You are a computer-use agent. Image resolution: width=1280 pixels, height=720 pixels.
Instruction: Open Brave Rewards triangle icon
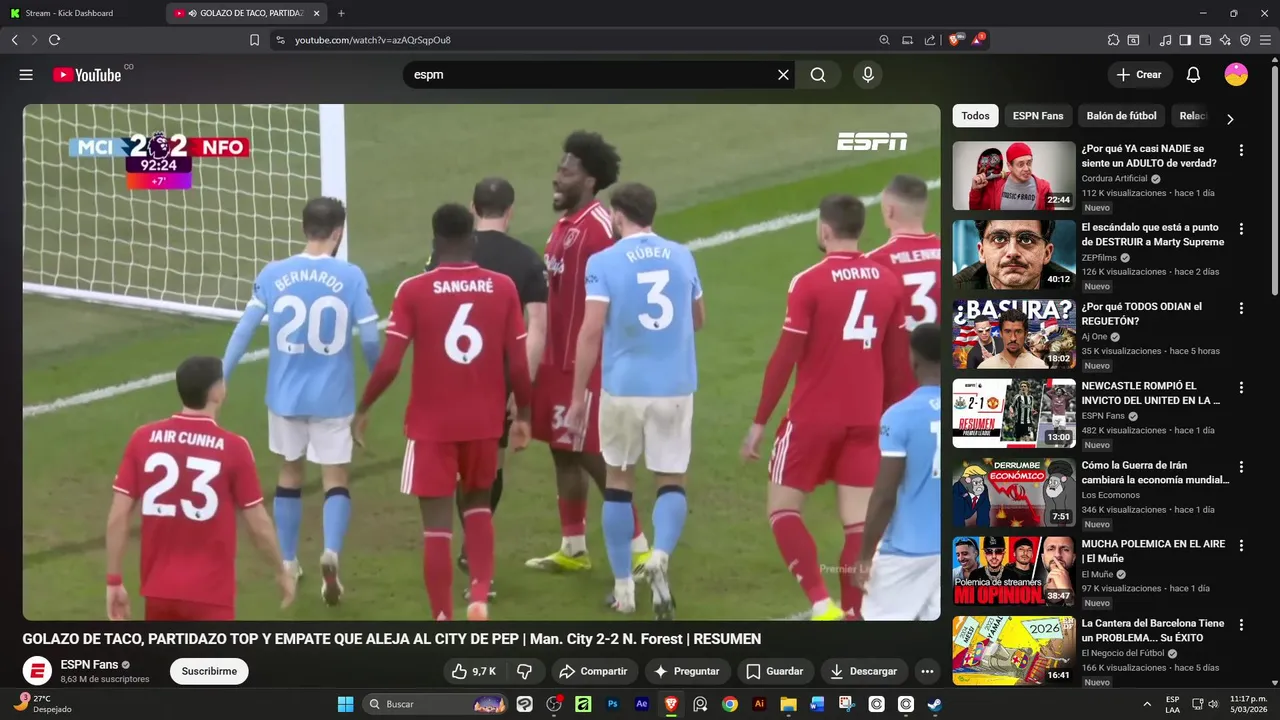click(x=978, y=40)
